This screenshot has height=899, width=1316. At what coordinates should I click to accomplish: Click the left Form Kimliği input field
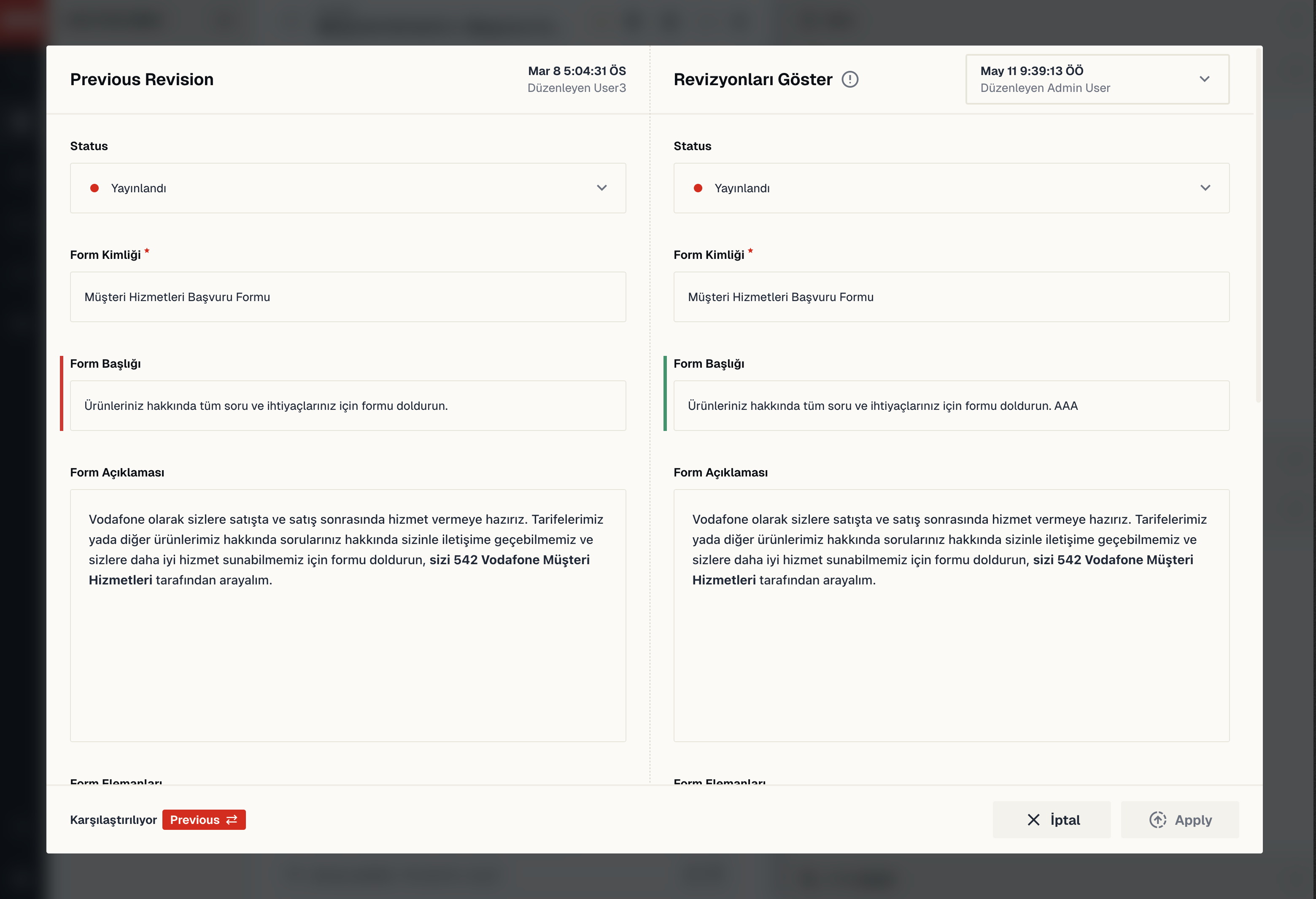pyautogui.click(x=348, y=297)
